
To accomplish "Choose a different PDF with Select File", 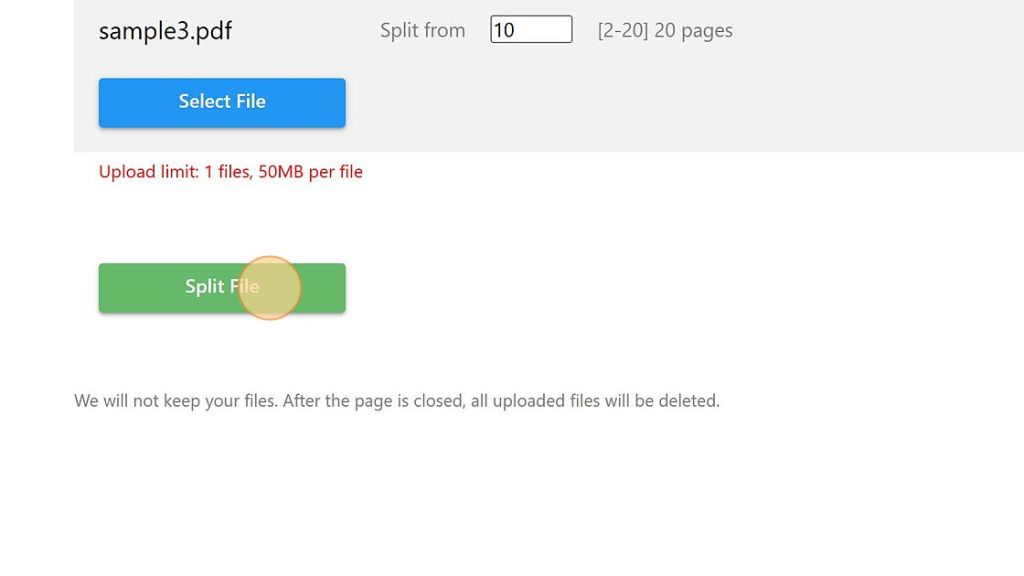I will pos(222,102).
